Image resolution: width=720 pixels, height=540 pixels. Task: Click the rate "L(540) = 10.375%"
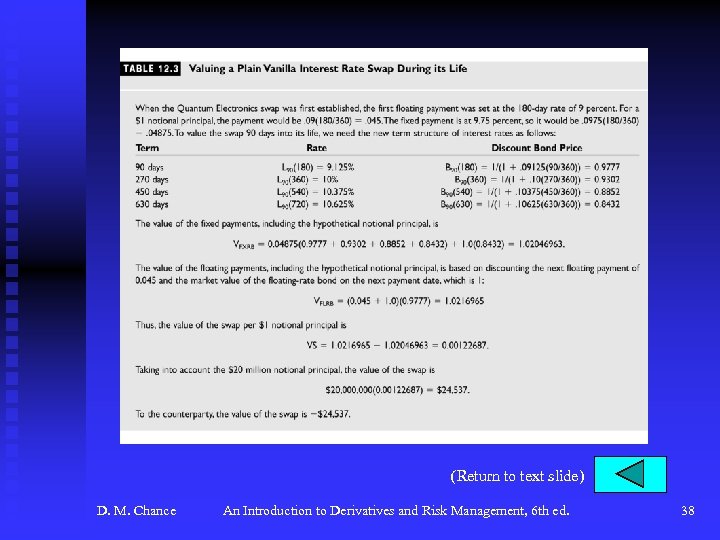[x=315, y=192]
